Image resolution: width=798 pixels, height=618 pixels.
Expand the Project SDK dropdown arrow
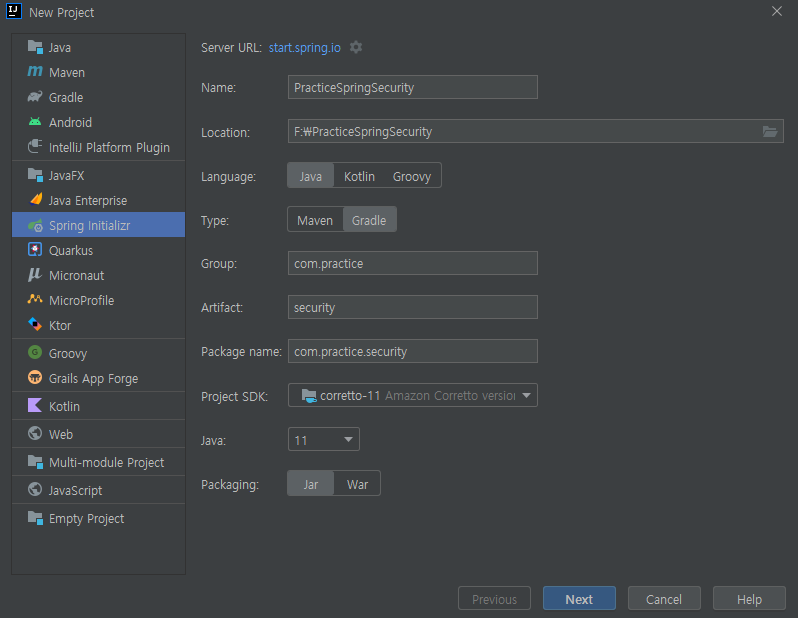526,396
